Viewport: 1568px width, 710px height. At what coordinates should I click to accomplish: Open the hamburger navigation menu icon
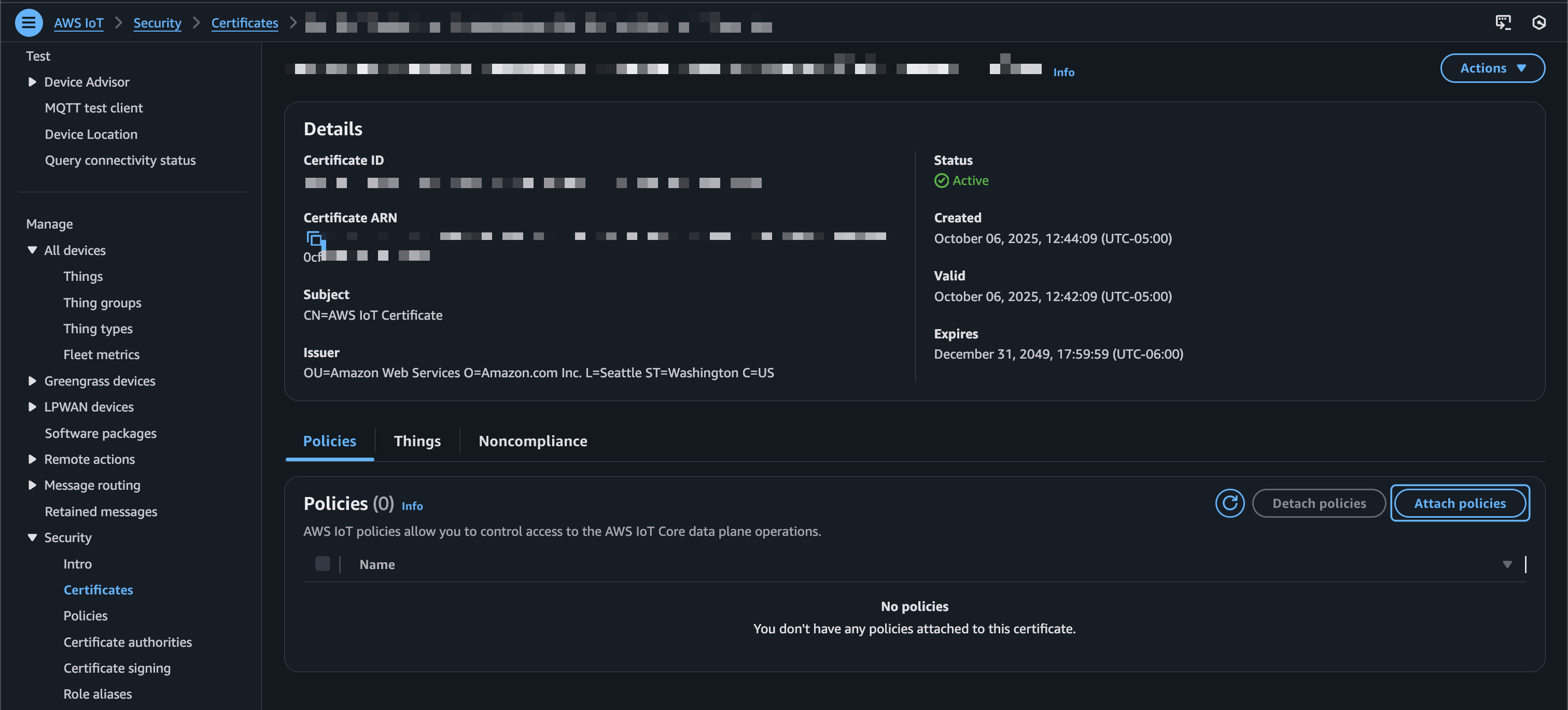point(29,23)
